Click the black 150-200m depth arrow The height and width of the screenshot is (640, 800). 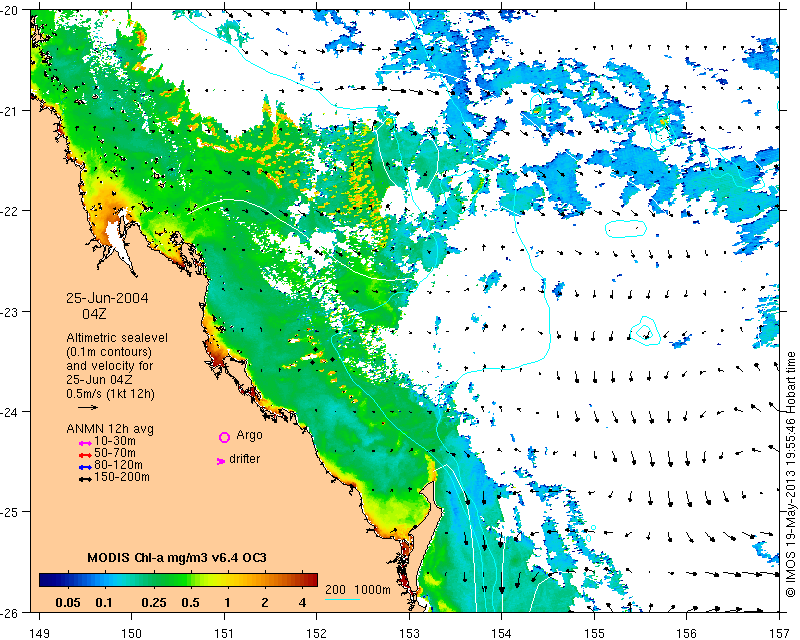click(85, 479)
